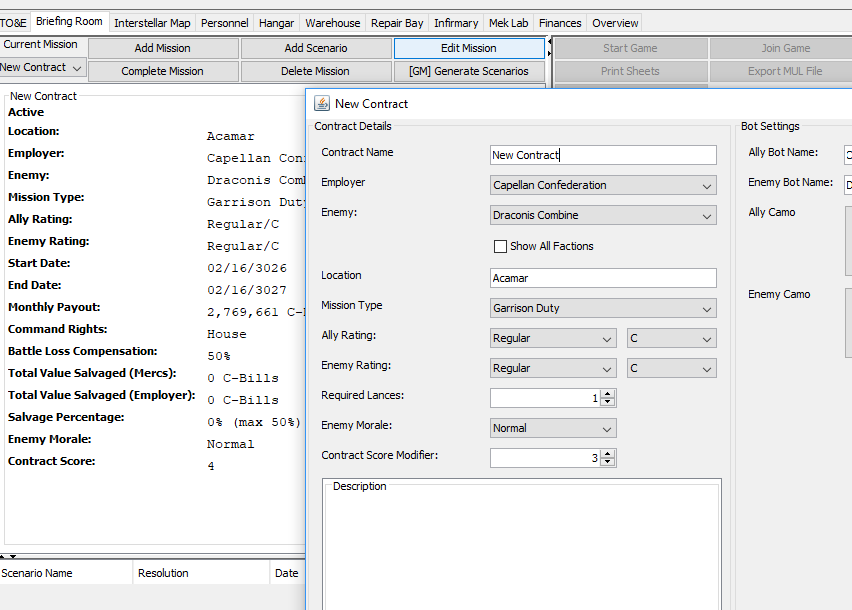Click the Monthly Payout value 2,769,661

tap(256, 312)
